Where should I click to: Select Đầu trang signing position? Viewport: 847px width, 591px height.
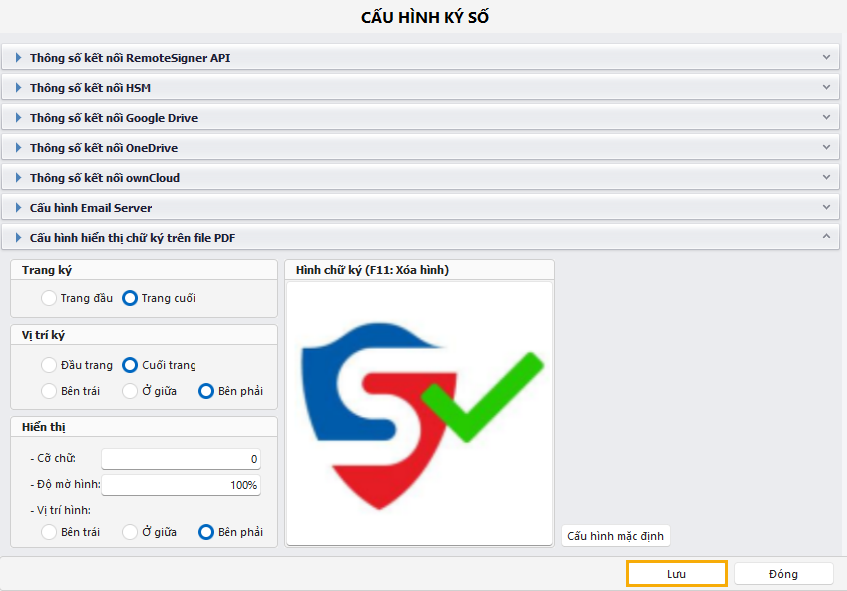coord(49,365)
